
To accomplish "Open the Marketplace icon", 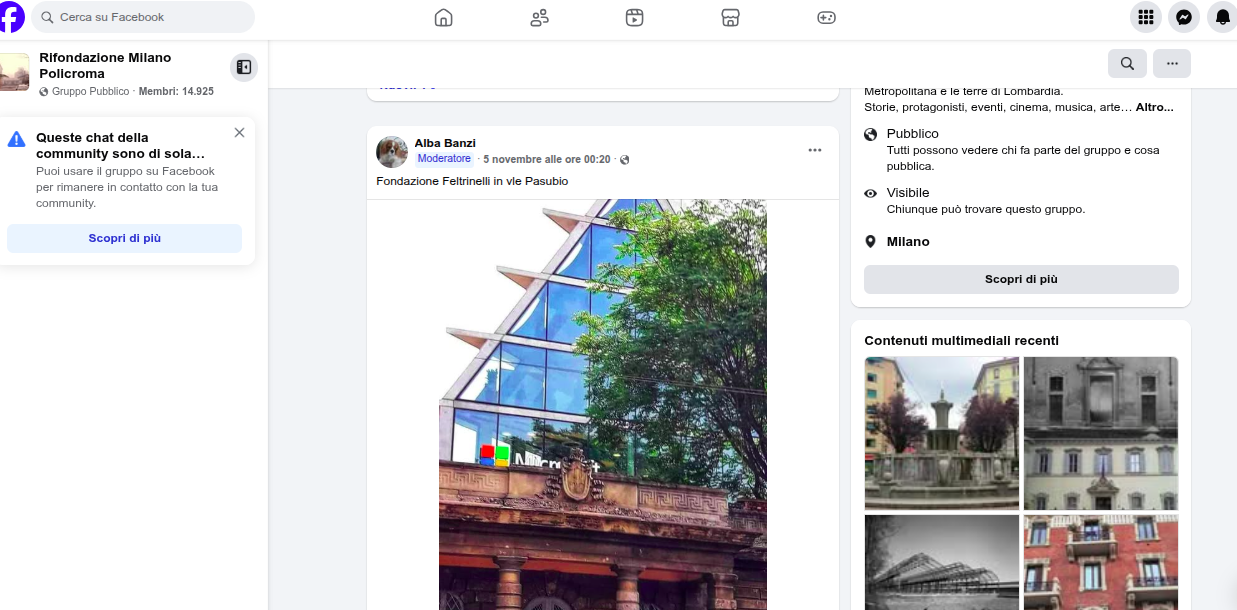I will pos(730,17).
